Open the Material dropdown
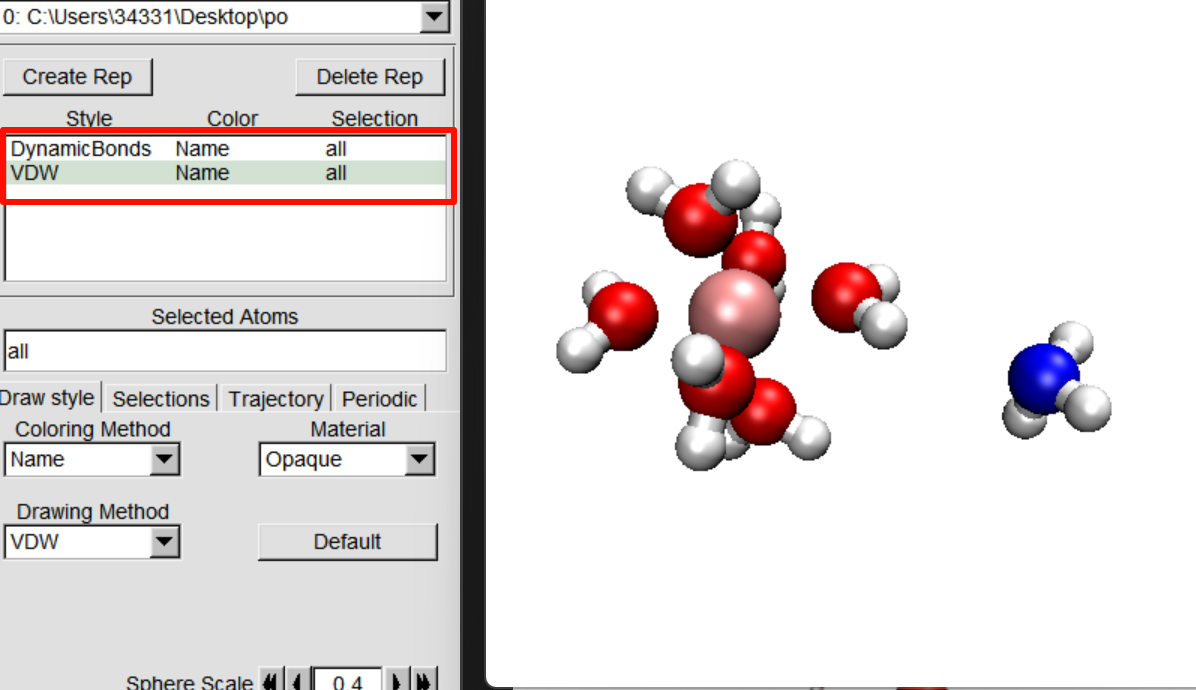The image size is (1196, 690). pyautogui.click(x=420, y=460)
